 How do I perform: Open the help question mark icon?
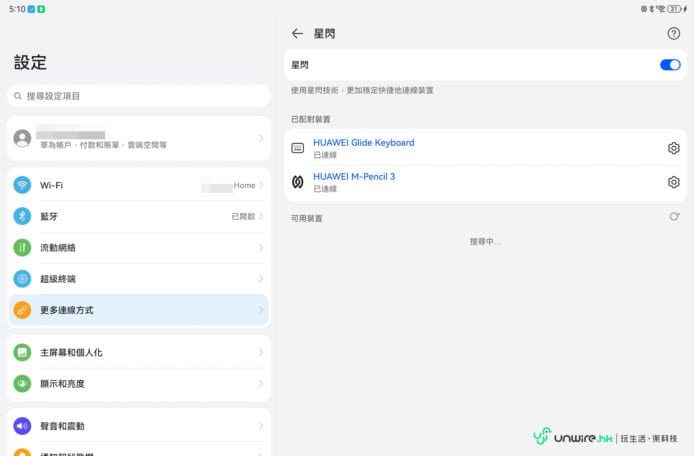(x=673, y=34)
